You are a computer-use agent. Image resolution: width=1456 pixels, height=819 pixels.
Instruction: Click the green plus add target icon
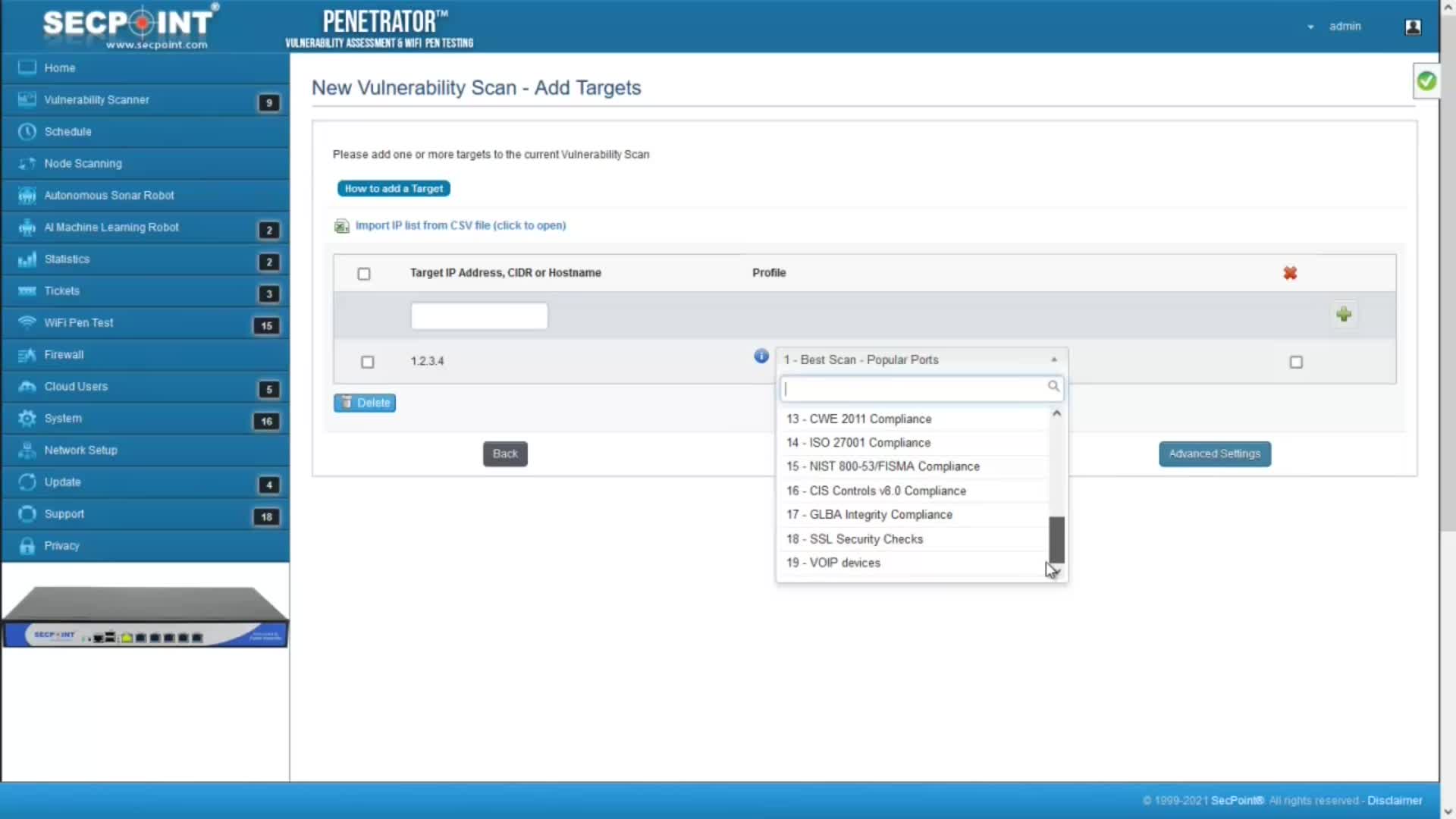click(1344, 315)
